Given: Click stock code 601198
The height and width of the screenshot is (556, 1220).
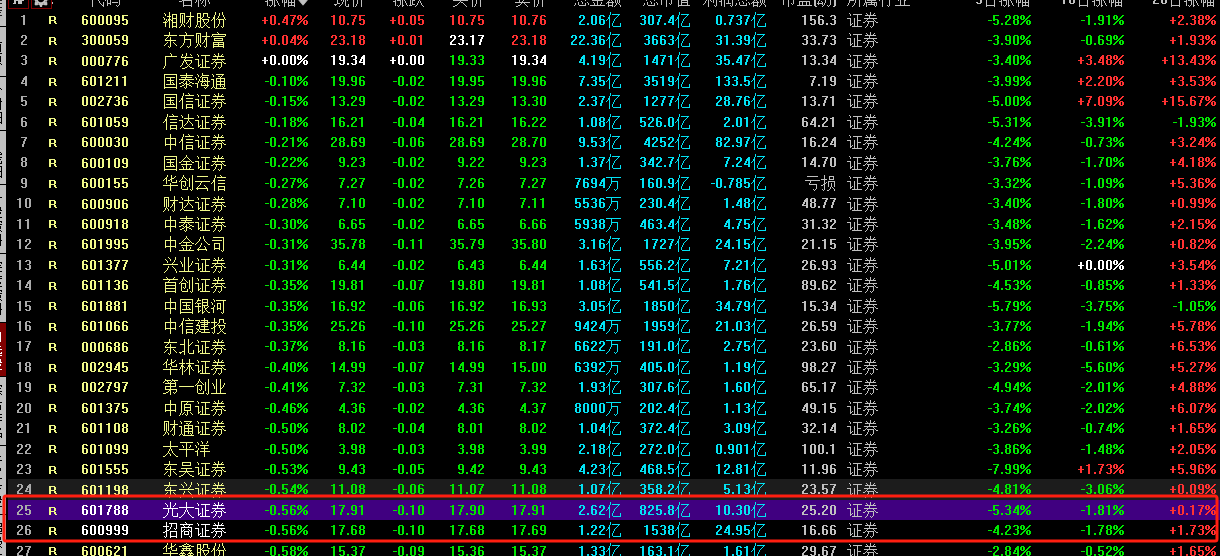Looking at the screenshot, I should (x=105, y=489).
